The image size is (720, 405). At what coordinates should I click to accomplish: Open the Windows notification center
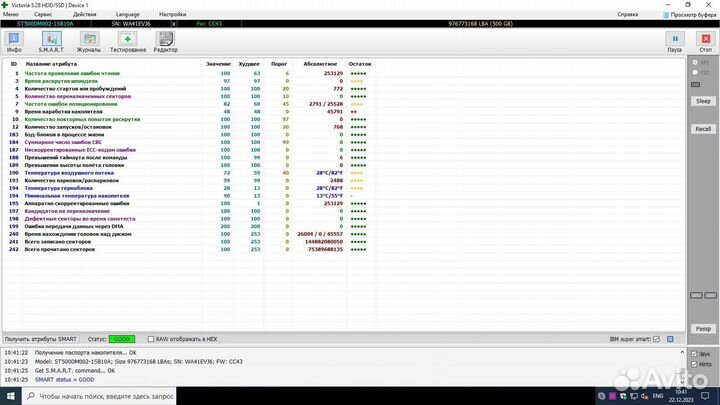(705, 396)
